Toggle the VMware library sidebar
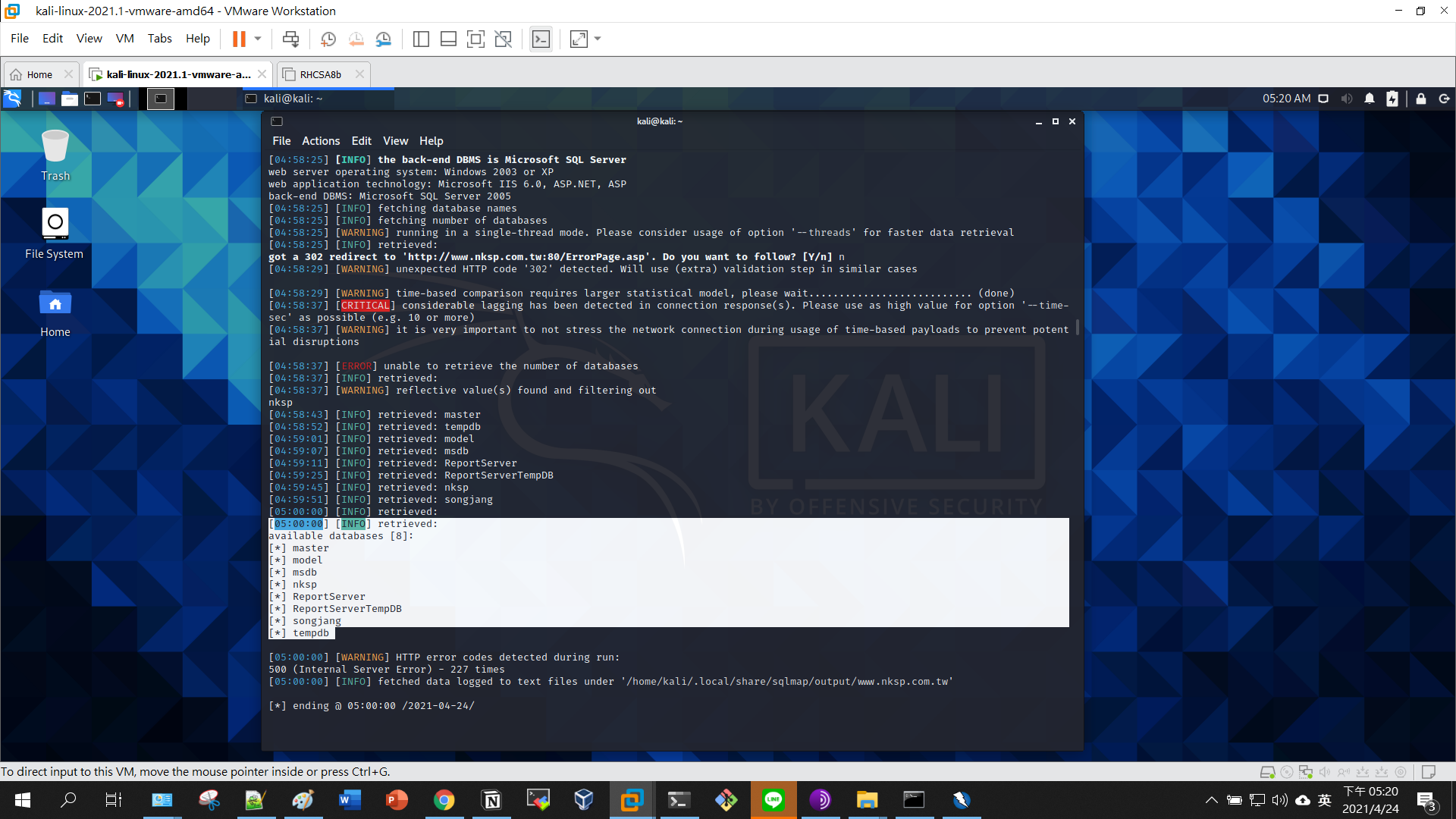 coord(421,39)
